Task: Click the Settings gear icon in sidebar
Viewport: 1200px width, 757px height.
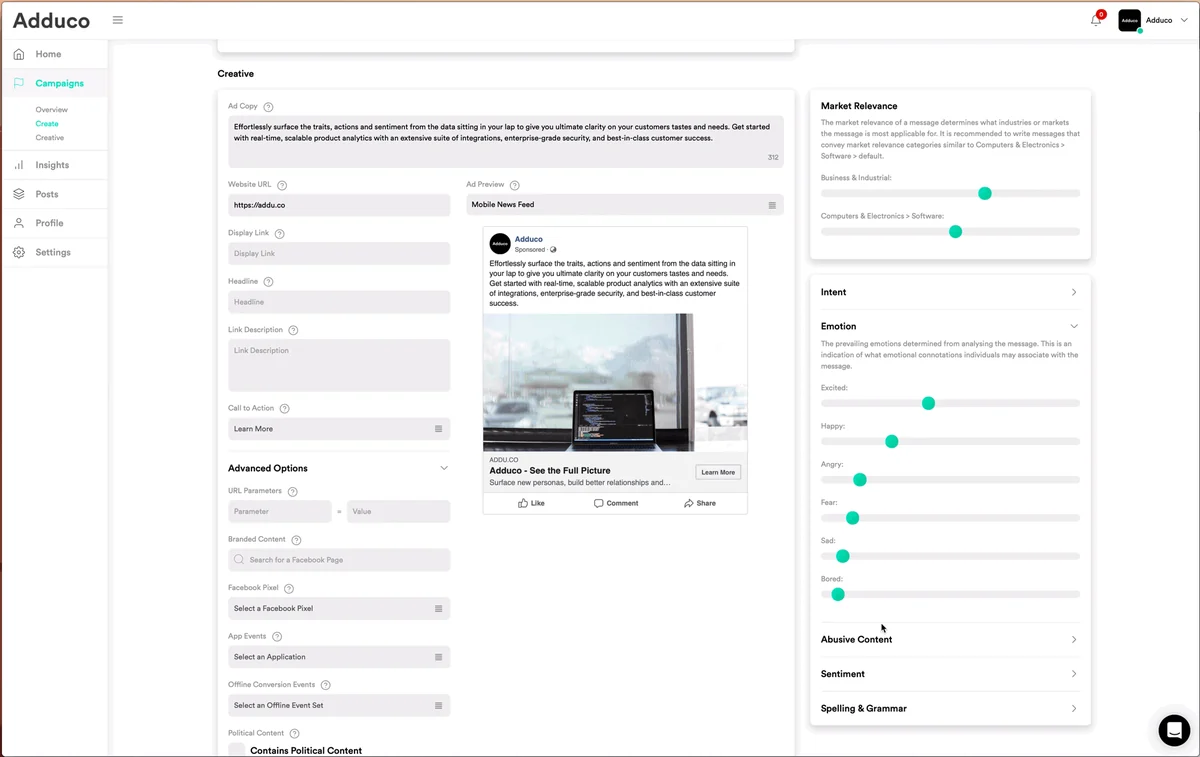Action: 19,252
